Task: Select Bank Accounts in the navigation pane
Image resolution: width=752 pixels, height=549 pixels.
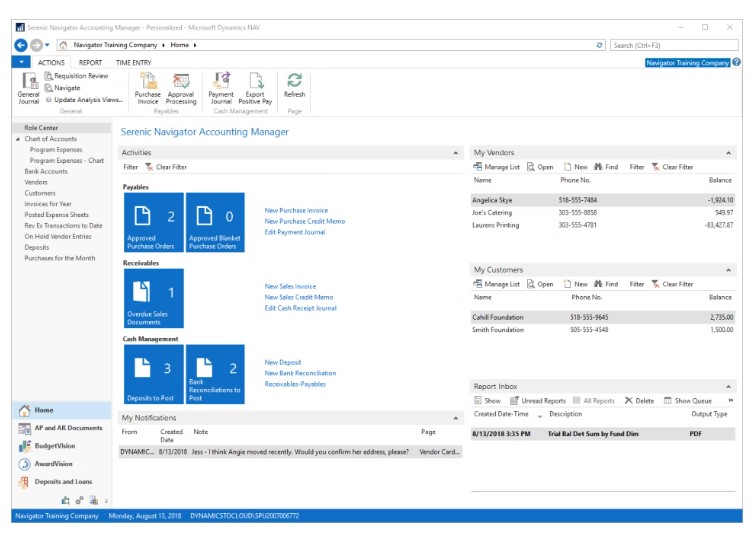Action: coord(45,171)
